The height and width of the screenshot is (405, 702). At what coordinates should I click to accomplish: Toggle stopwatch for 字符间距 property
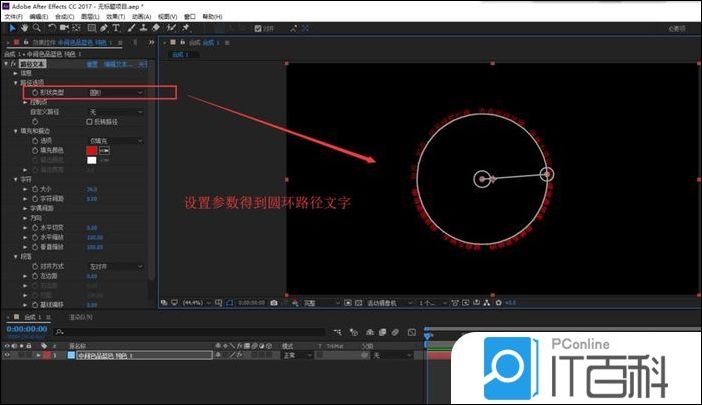pyautogui.click(x=35, y=199)
